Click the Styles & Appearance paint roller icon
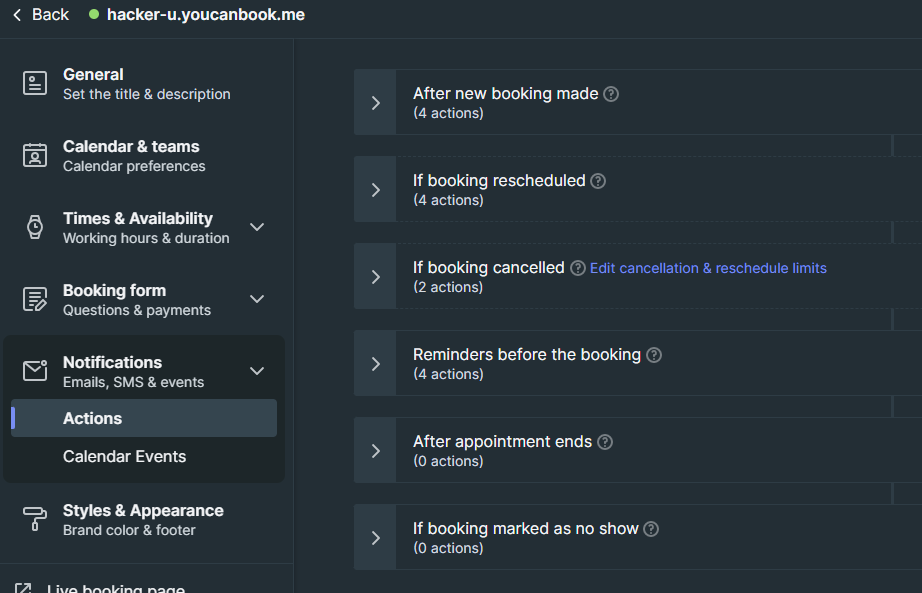The width and height of the screenshot is (922, 593). tap(35, 519)
